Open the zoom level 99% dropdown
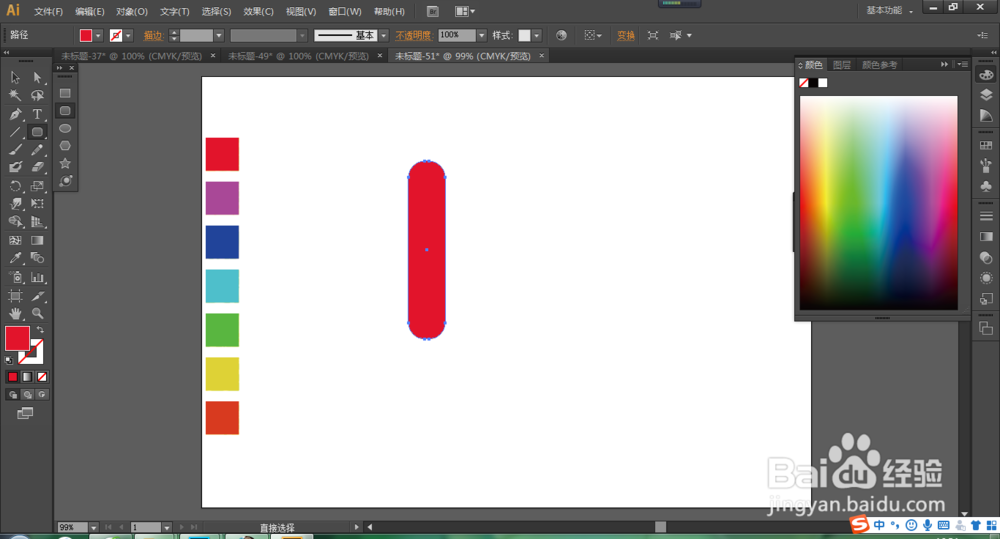 pyautogui.click(x=94, y=528)
